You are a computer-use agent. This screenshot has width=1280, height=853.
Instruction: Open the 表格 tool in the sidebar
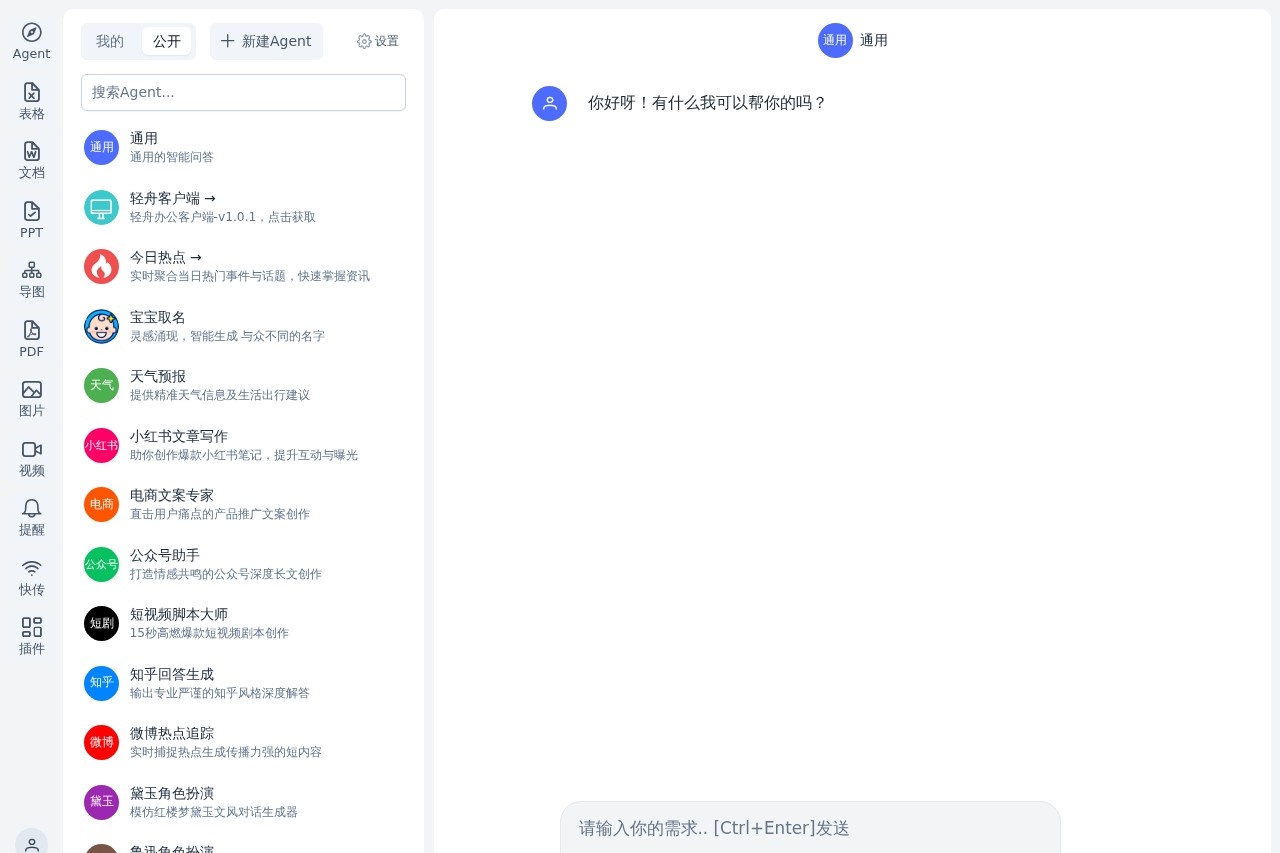31,100
